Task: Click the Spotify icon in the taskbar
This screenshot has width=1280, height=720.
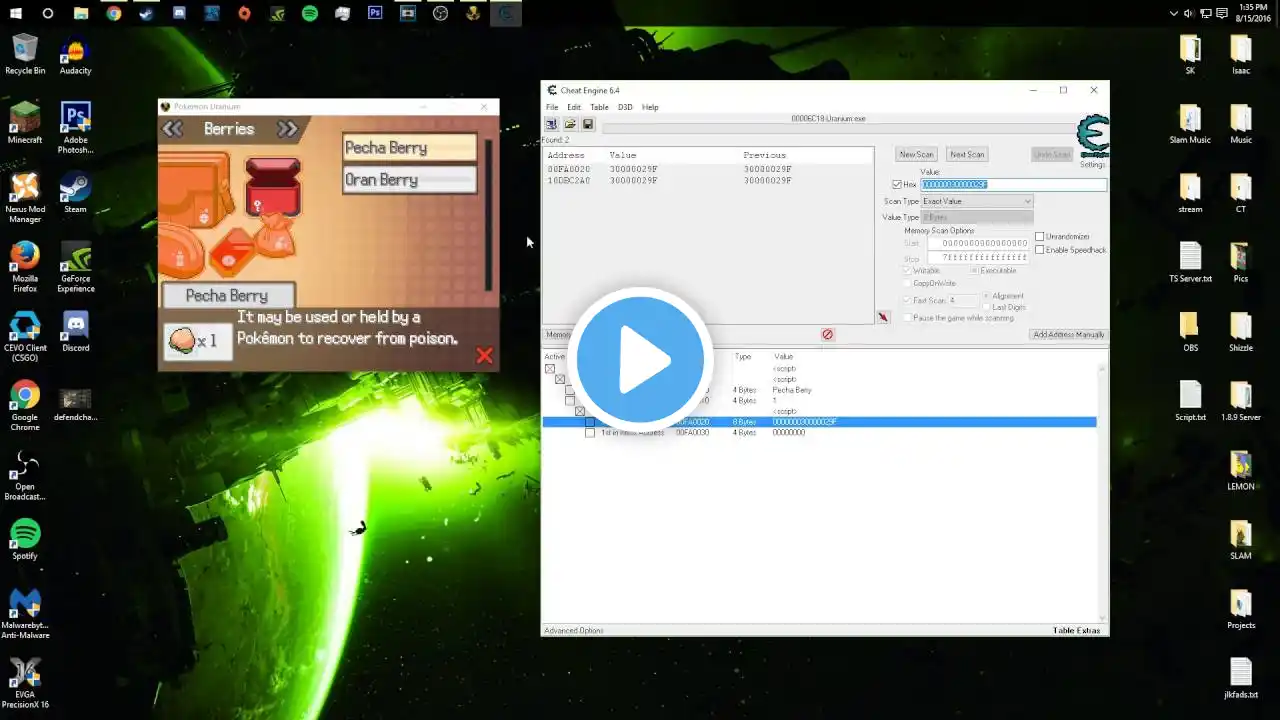Action: (310, 13)
